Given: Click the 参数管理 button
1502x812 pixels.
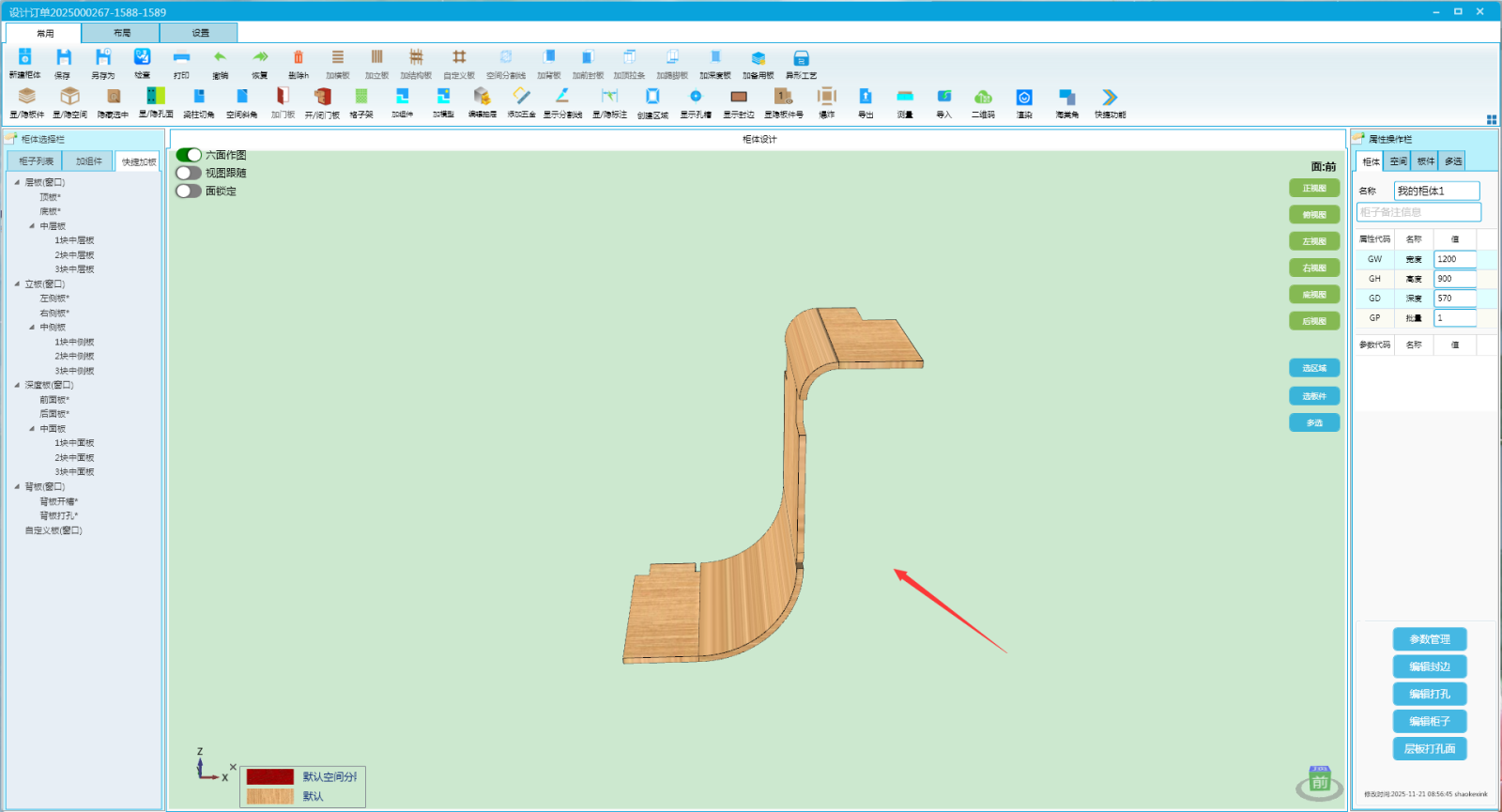Looking at the screenshot, I should (x=1429, y=639).
